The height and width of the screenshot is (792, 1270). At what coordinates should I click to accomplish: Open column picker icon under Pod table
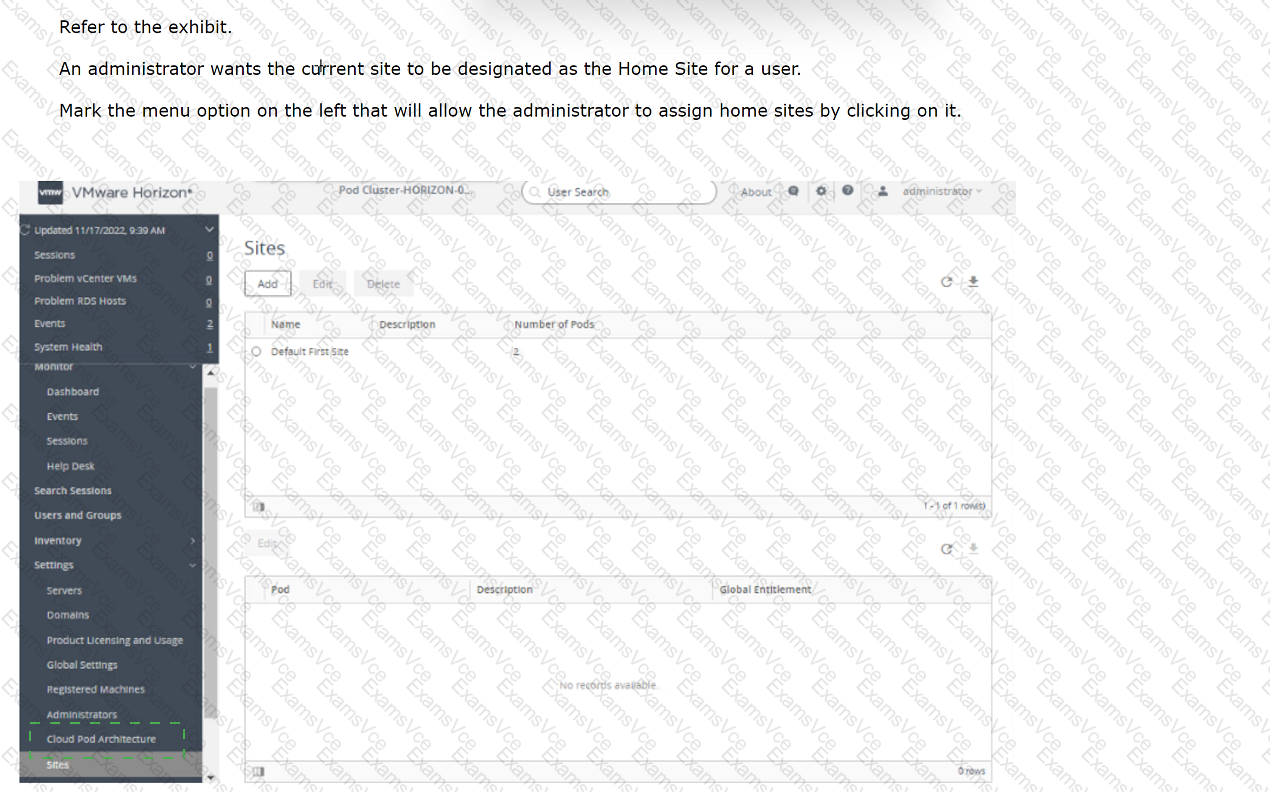tap(259, 771)
